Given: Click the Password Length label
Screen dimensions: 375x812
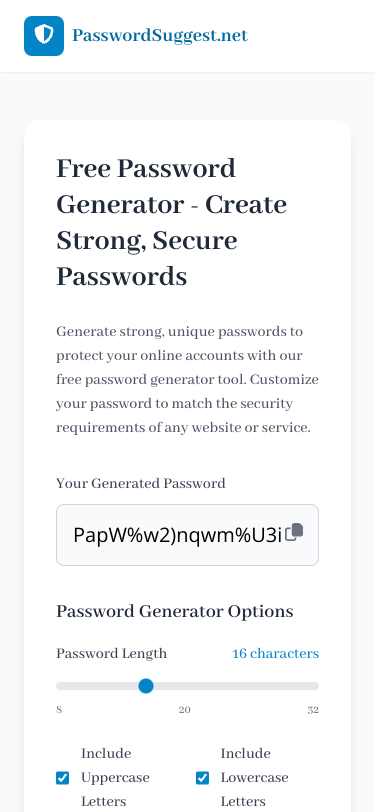Looking at the screenshot, I should [x=111, y=654].
